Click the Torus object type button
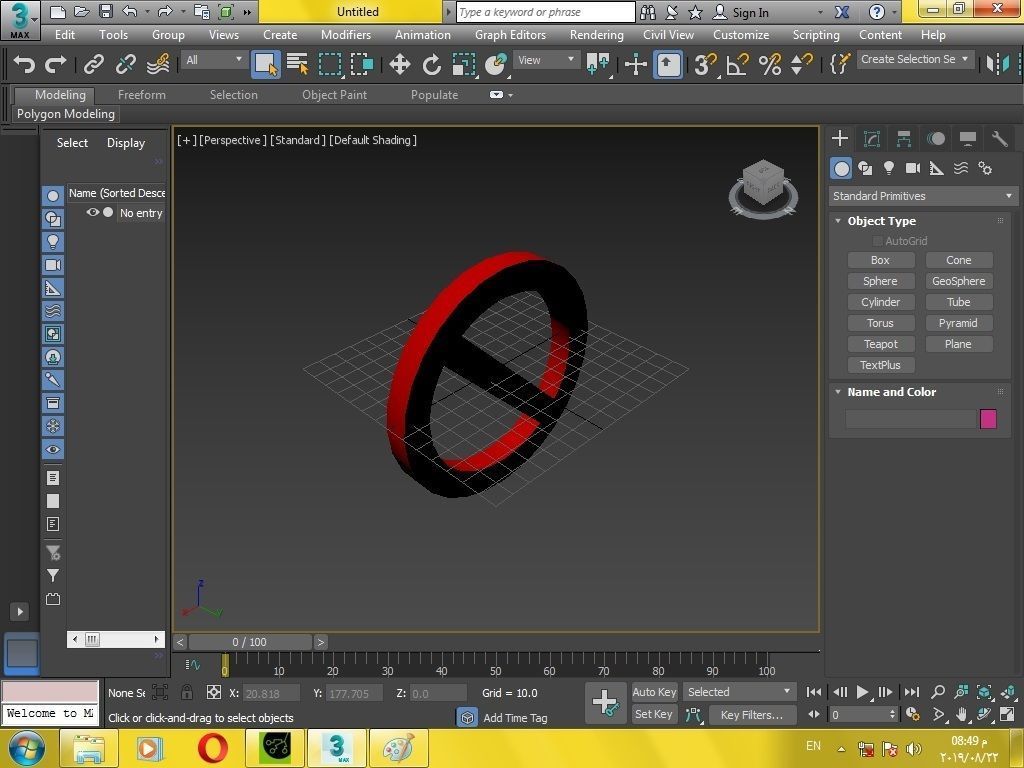 880,323
